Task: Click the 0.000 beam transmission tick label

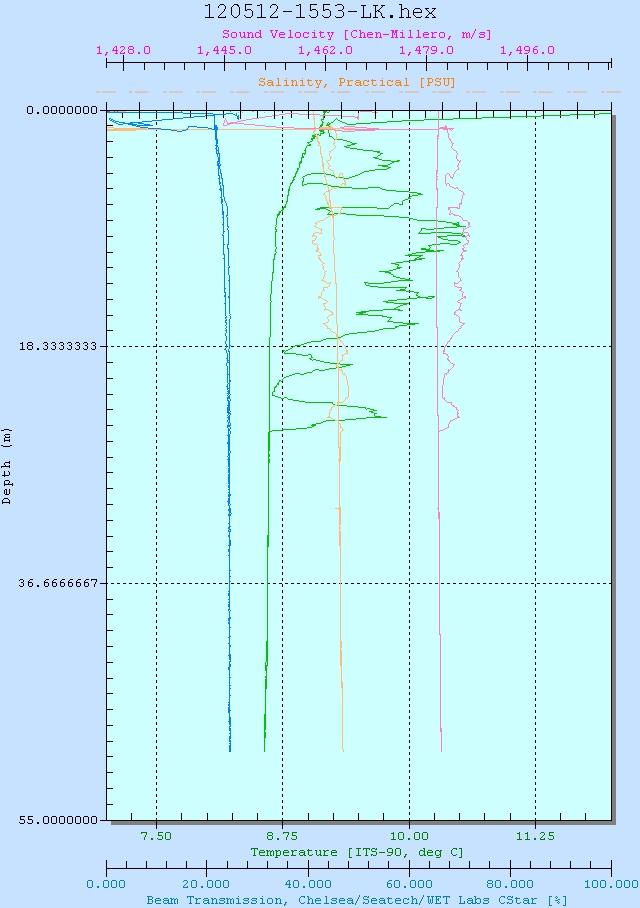Action: pos(106,884)
